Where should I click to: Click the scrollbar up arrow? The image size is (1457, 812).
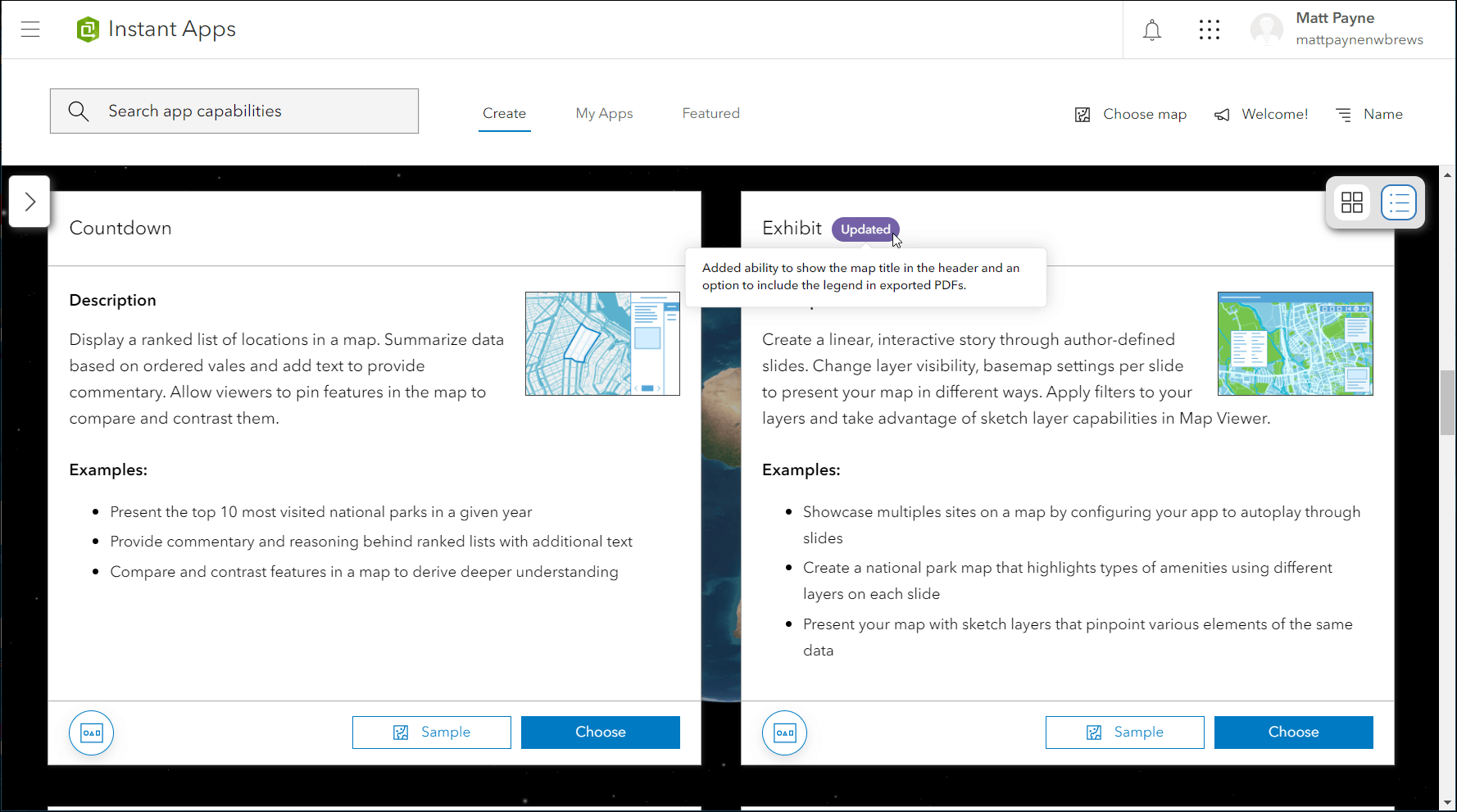click(x=1448, y=175)
